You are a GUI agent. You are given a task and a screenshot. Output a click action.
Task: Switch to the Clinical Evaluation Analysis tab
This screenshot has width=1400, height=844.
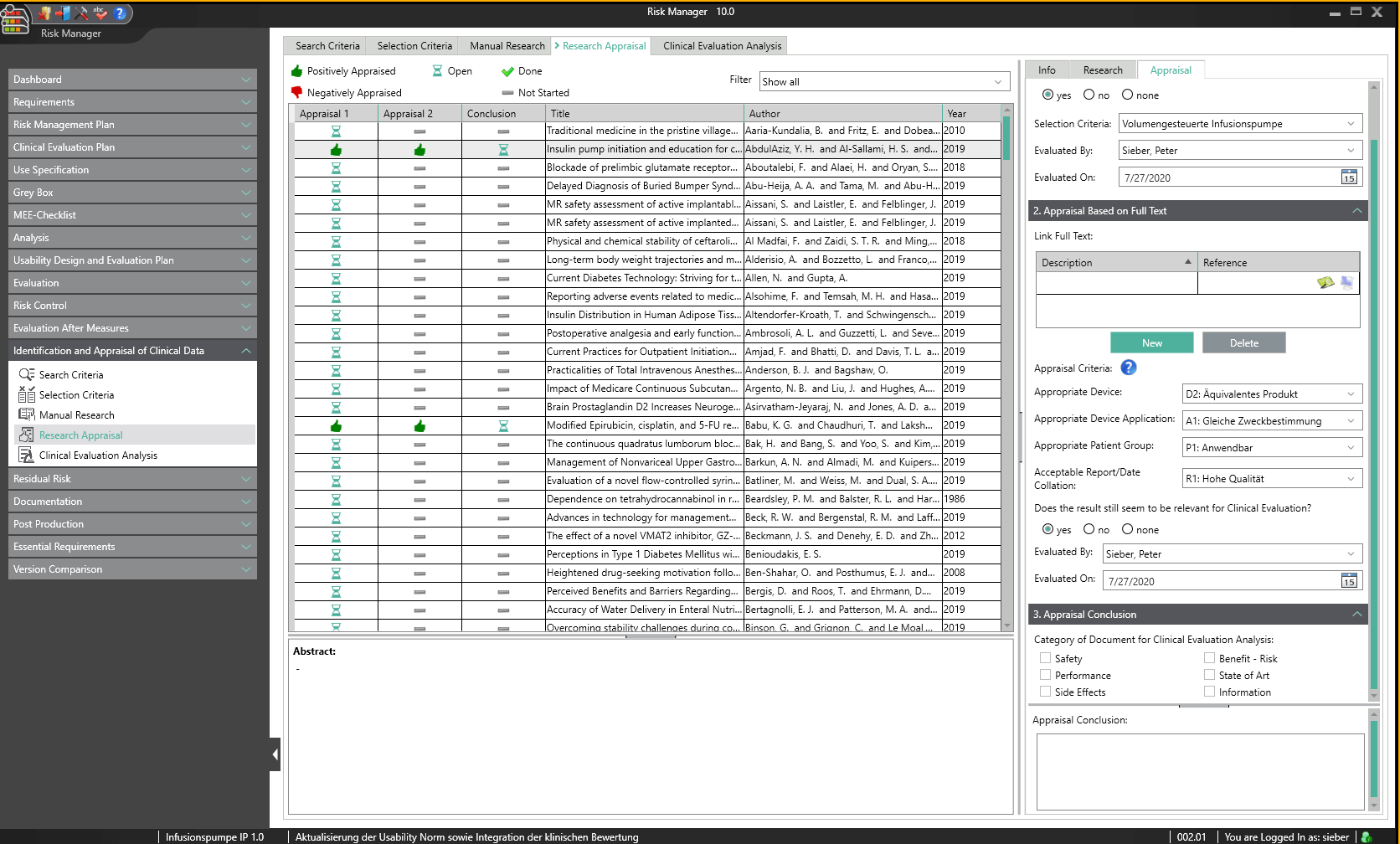click(722, 46)
